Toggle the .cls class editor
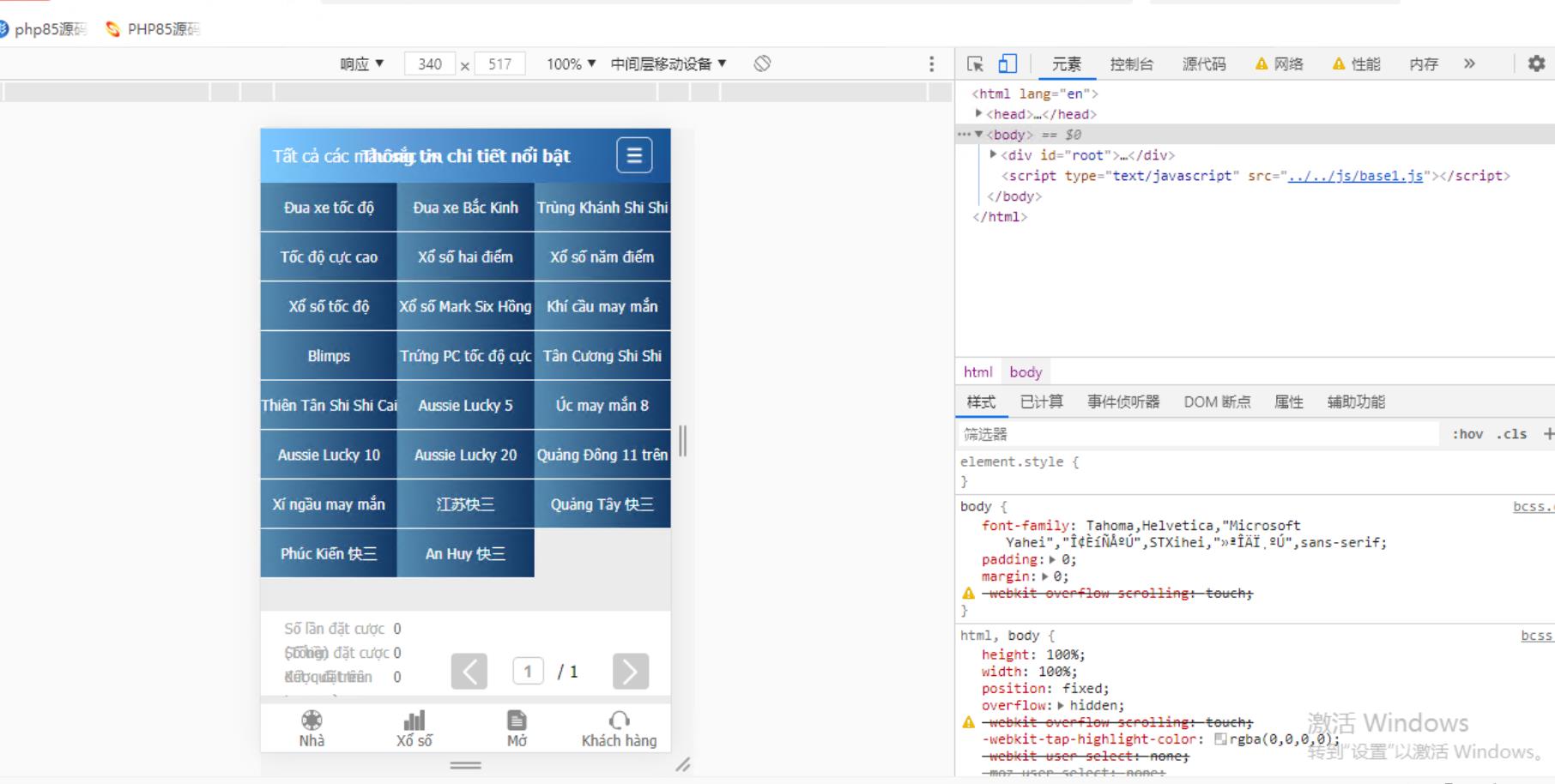The width and height of the screenshot is (1555, 784). coord(1511,434)
